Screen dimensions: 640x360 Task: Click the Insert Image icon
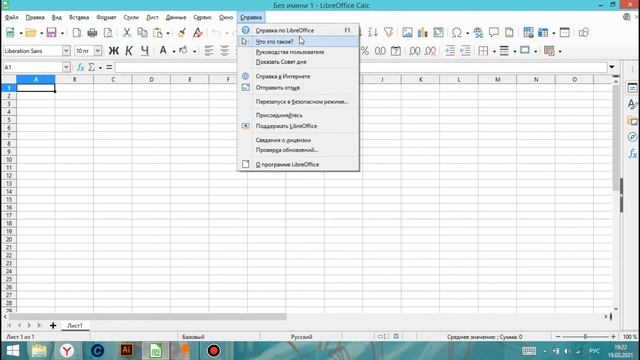(407, 32)
